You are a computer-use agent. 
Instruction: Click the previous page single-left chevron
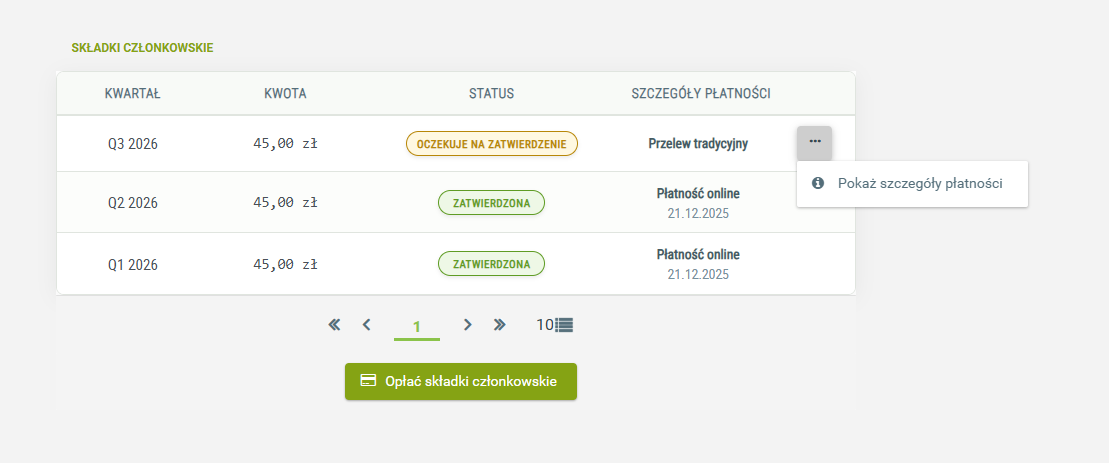click(x=367, y=325)
